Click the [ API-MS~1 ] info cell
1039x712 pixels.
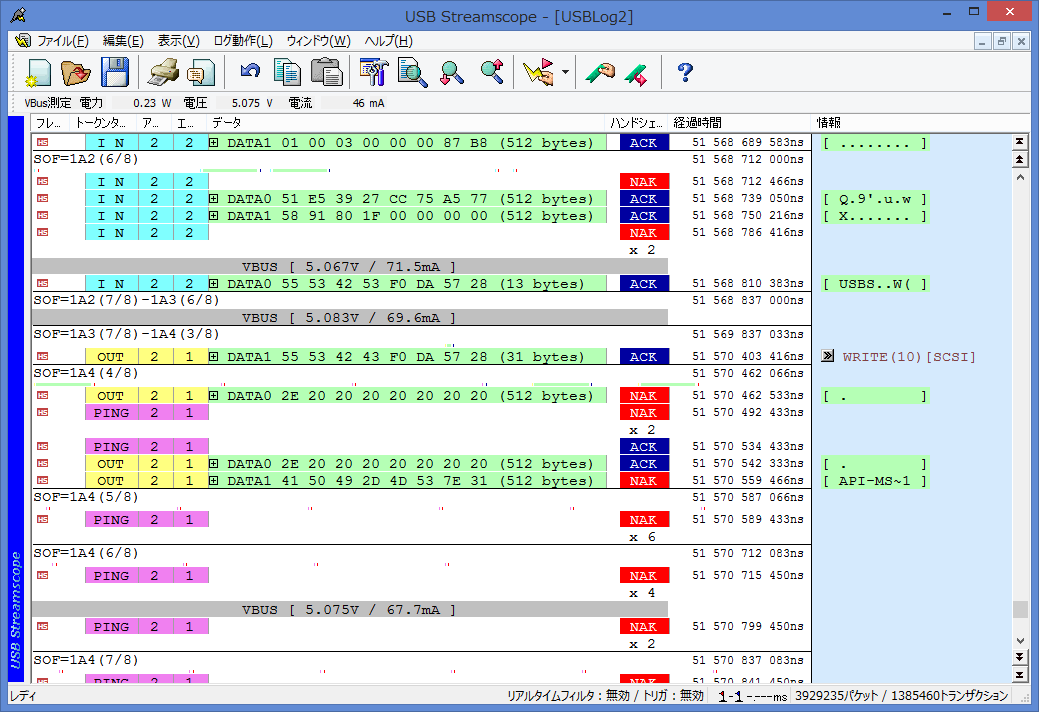[875, 481]
